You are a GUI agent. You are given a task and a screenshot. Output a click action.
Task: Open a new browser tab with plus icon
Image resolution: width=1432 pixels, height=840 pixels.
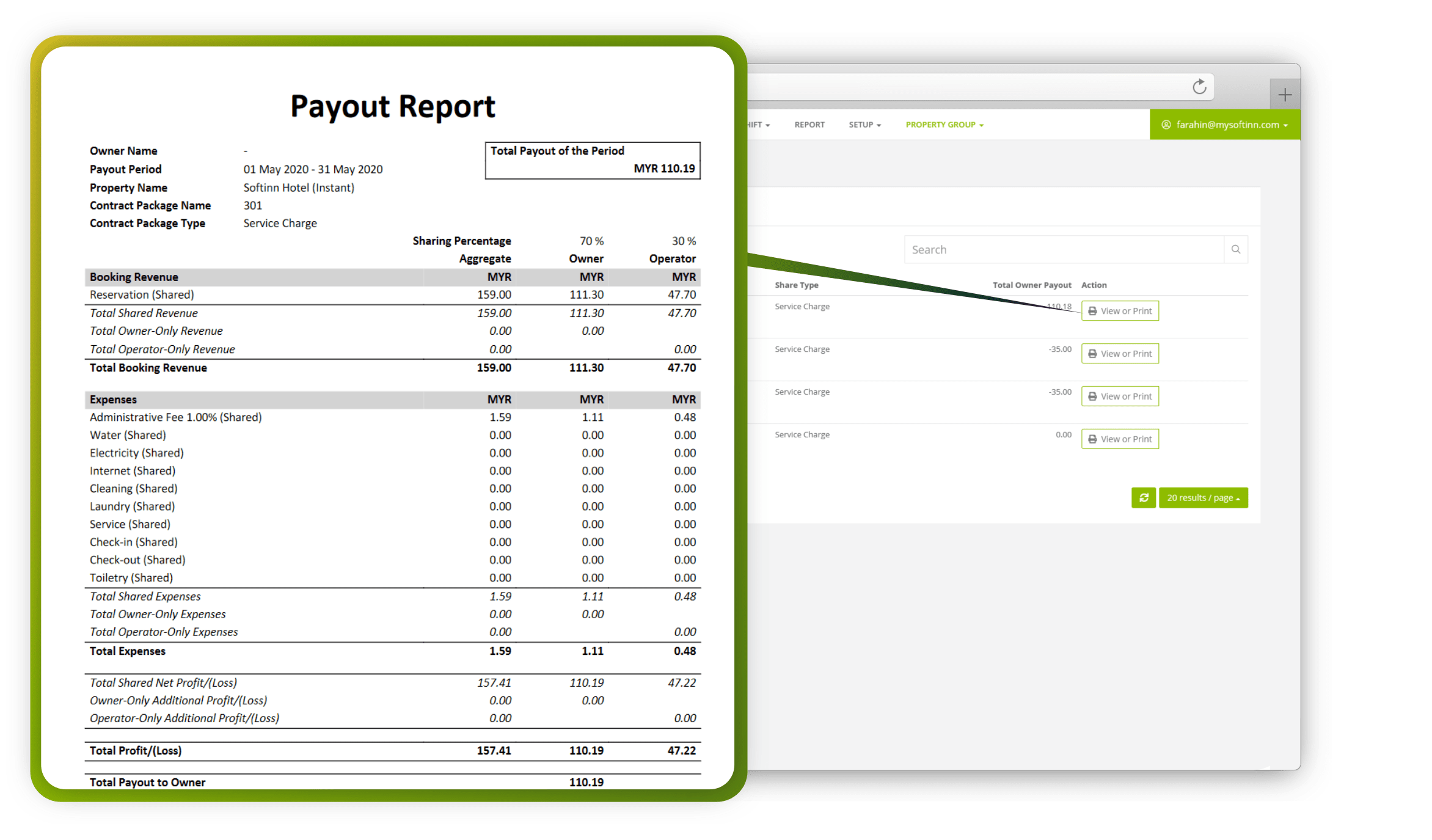(1285, 95)
